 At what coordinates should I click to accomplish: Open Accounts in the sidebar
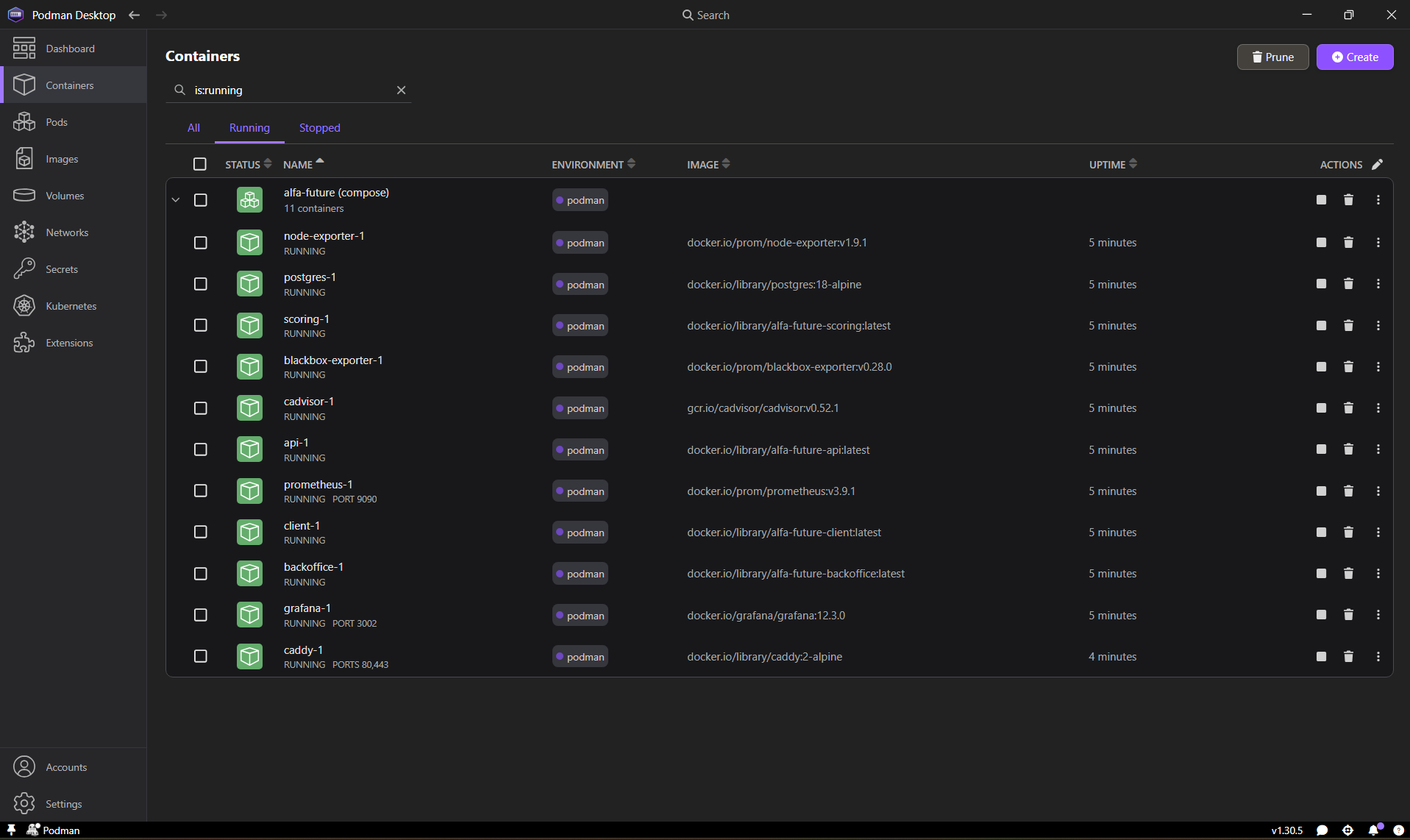pyautogui.click(x=73, y=767)
